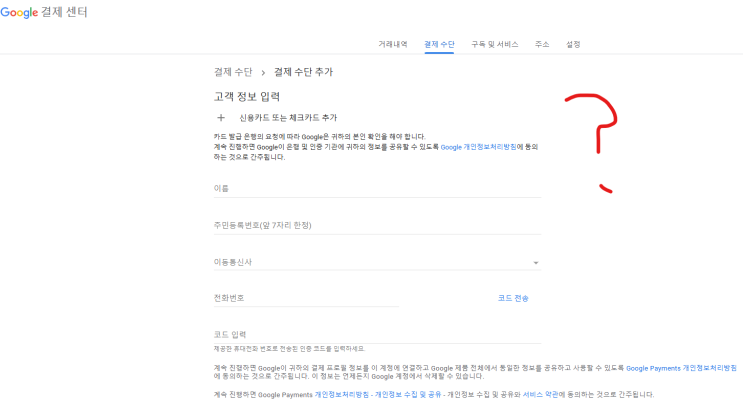Click the 결제 수단 breadcrumb link

pos(233,72)
